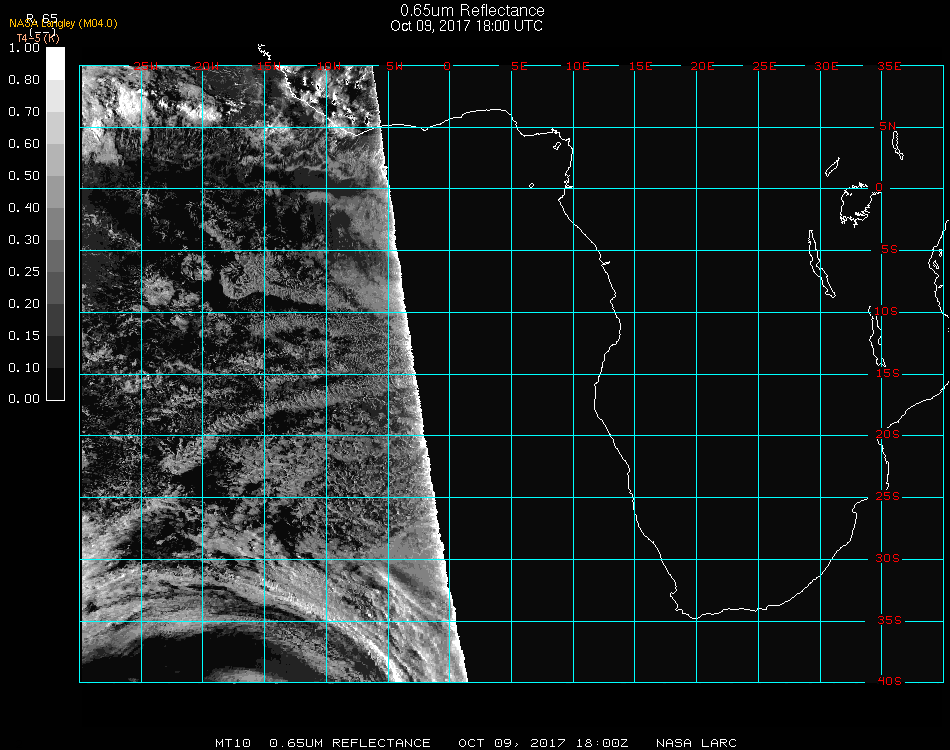Viewport: 950px width, 750px height.
Task: Click the "Oct 09, 2017 18:00 UTC" date line
Action: click(x=467, y=26)
